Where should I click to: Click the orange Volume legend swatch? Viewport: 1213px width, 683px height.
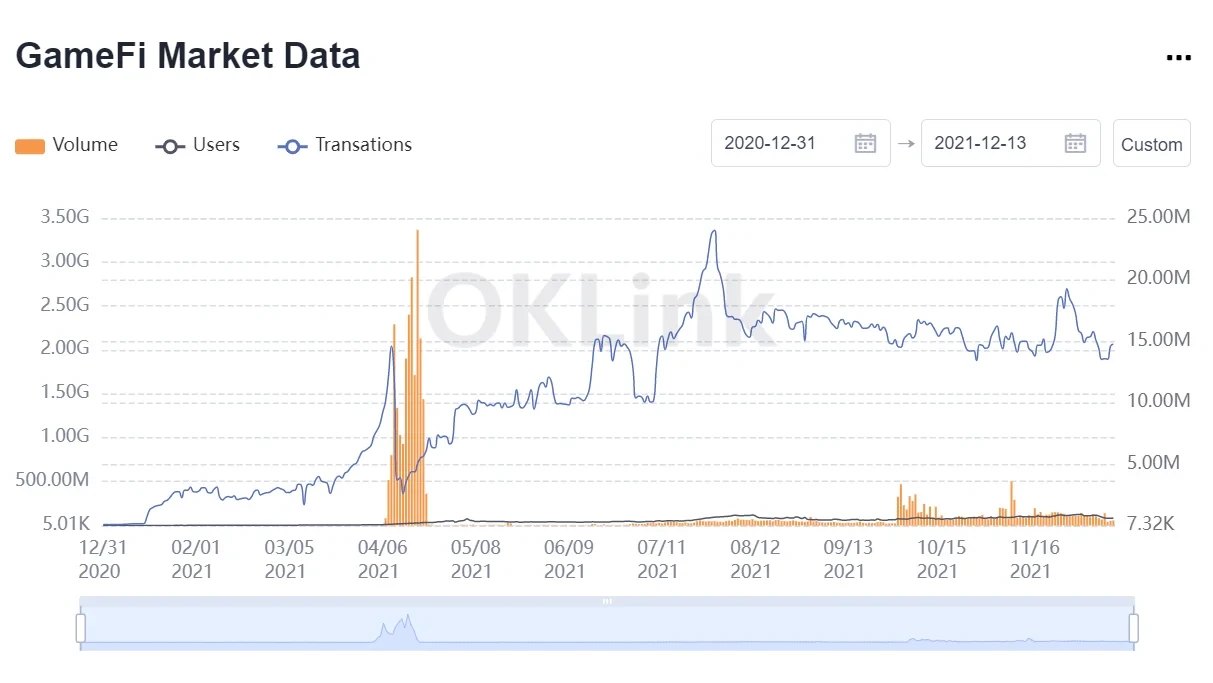(30, 146)
